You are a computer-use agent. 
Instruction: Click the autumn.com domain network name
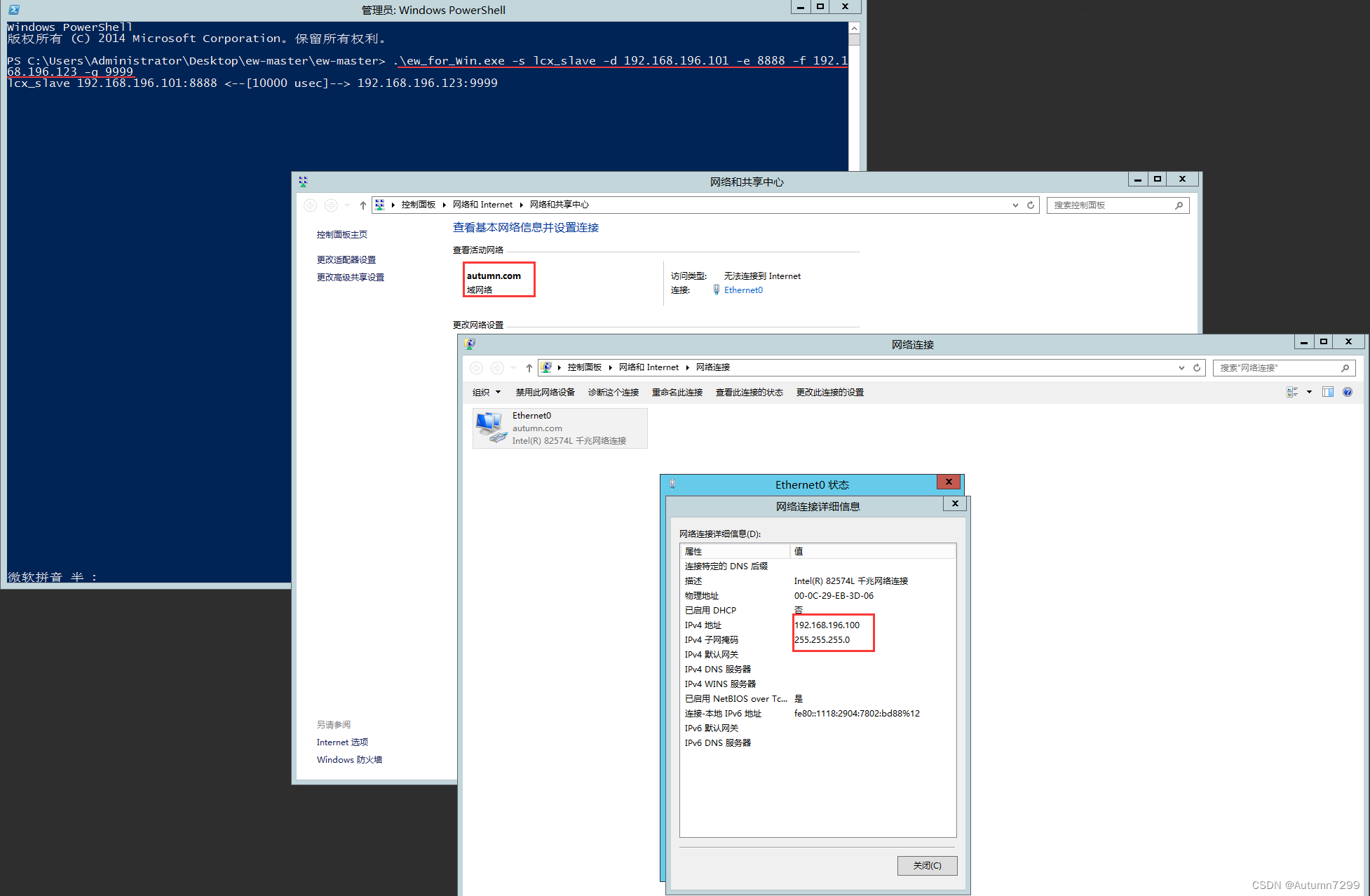[494, 276]
